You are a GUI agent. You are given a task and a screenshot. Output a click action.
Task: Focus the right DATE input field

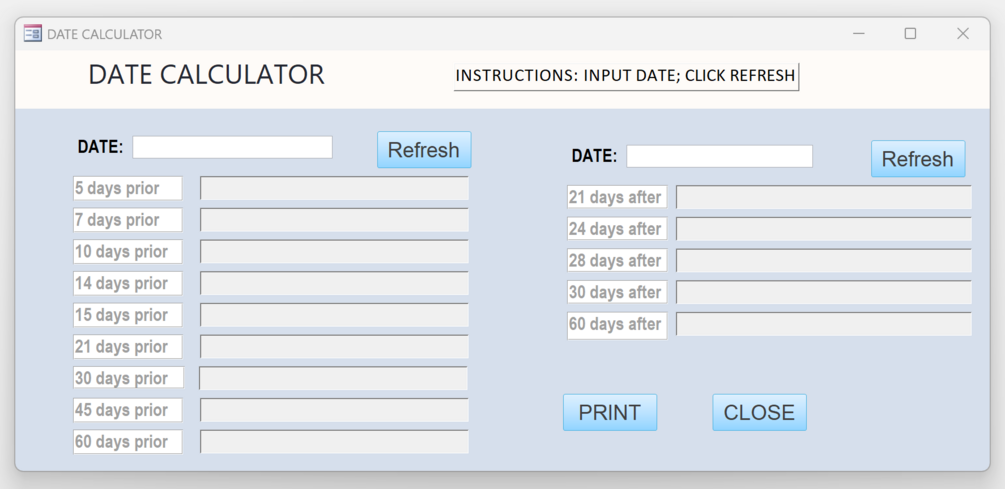pyautogui.click(x=719, y=156)
